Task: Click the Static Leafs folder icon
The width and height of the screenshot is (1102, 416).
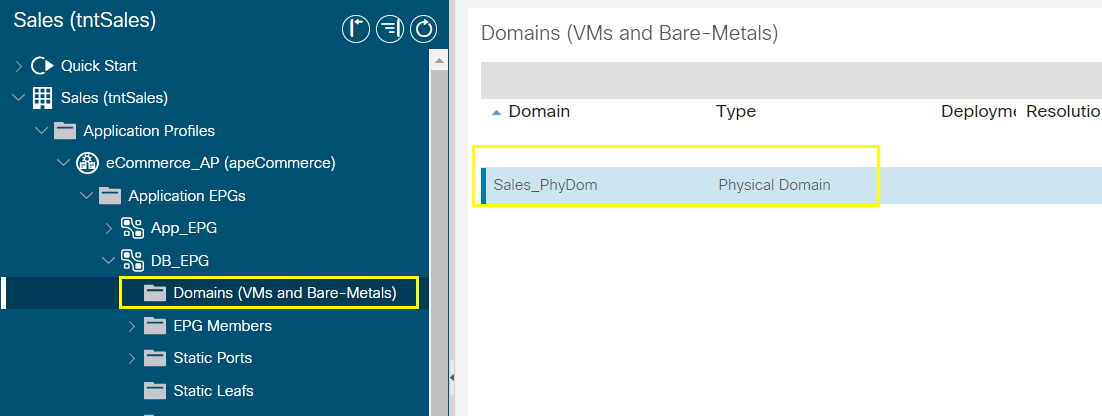Action: point(155,391)
